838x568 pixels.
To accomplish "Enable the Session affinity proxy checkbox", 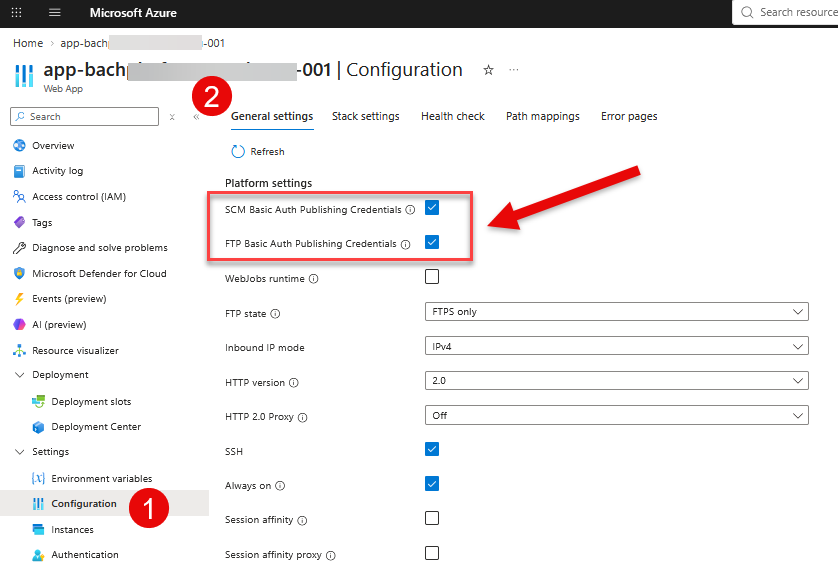I will pos(432,553).
